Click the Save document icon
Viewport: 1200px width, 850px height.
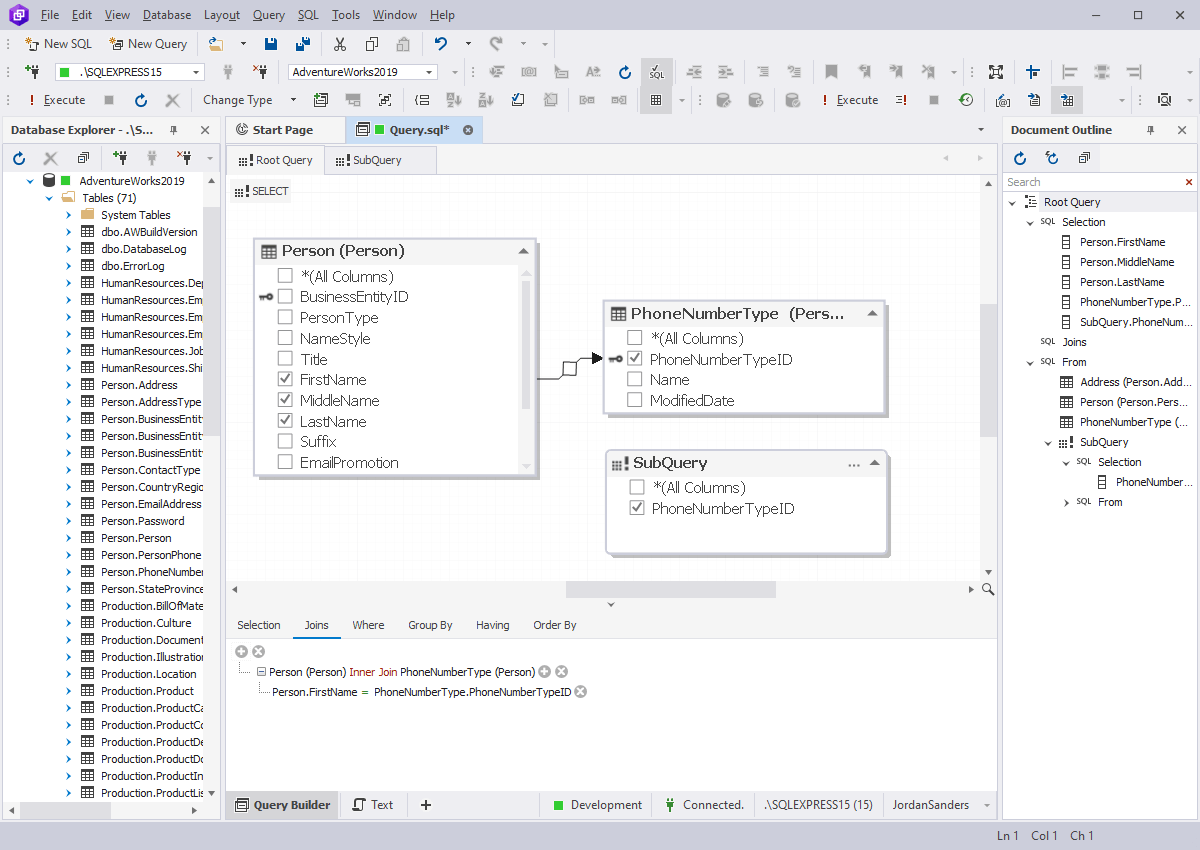(271, 44)
